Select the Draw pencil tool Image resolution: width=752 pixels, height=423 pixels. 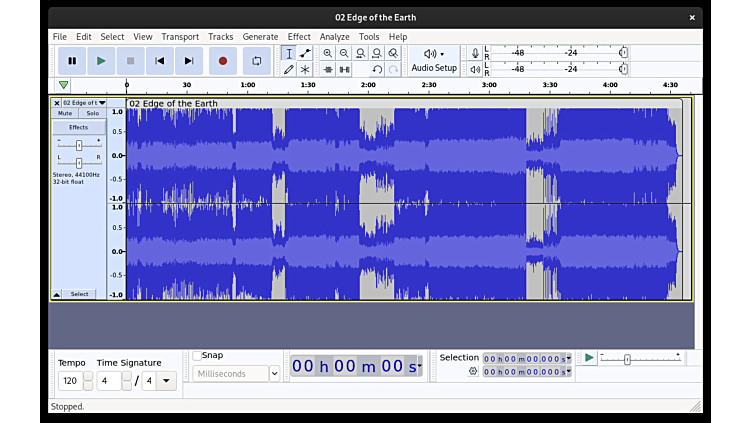pos(289,70)
